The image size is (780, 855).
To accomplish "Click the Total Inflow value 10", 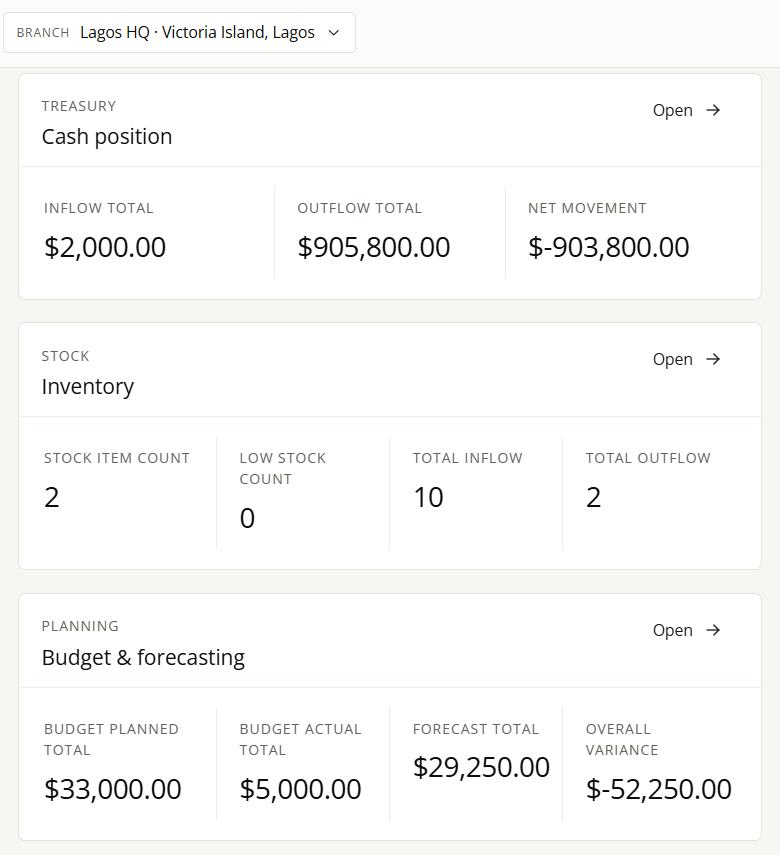I will tap(428, 497).
